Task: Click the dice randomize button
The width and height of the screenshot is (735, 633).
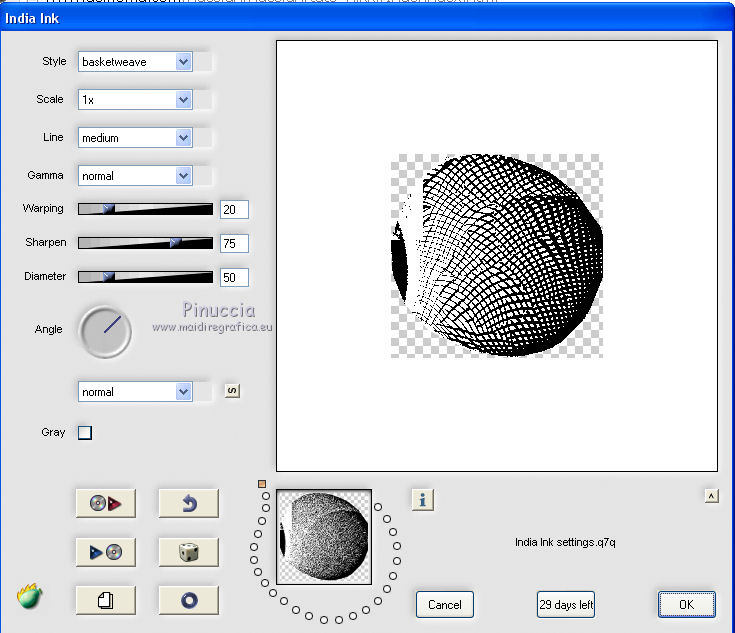Action: point(189,552)
